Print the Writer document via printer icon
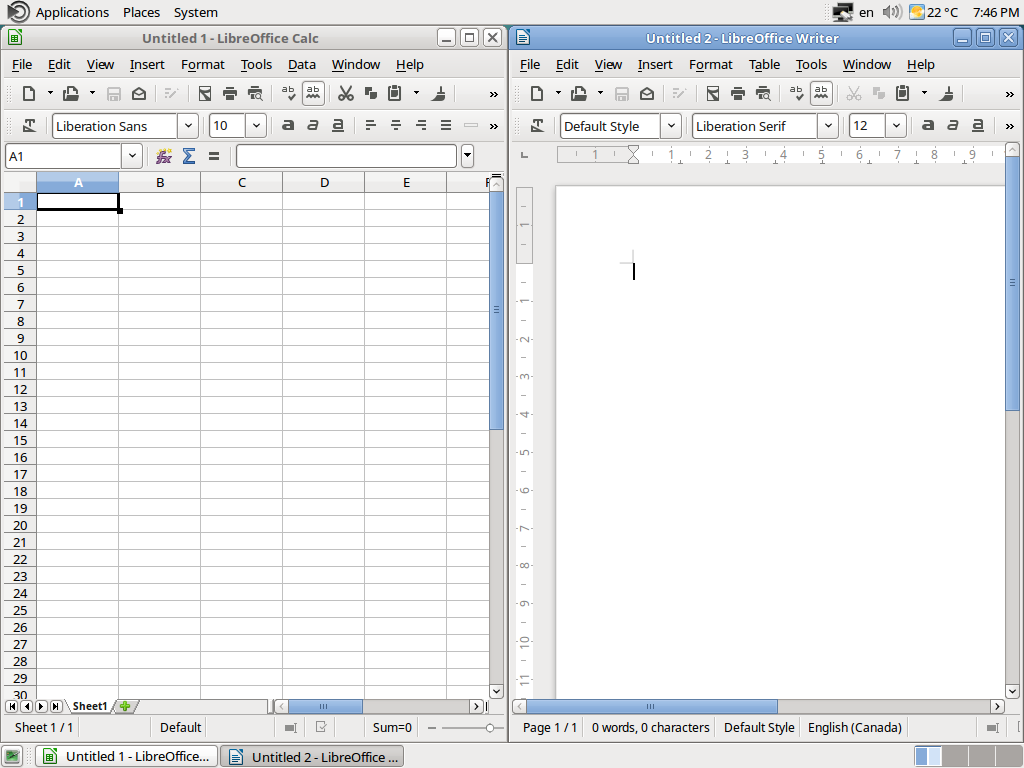 [738, 93]
